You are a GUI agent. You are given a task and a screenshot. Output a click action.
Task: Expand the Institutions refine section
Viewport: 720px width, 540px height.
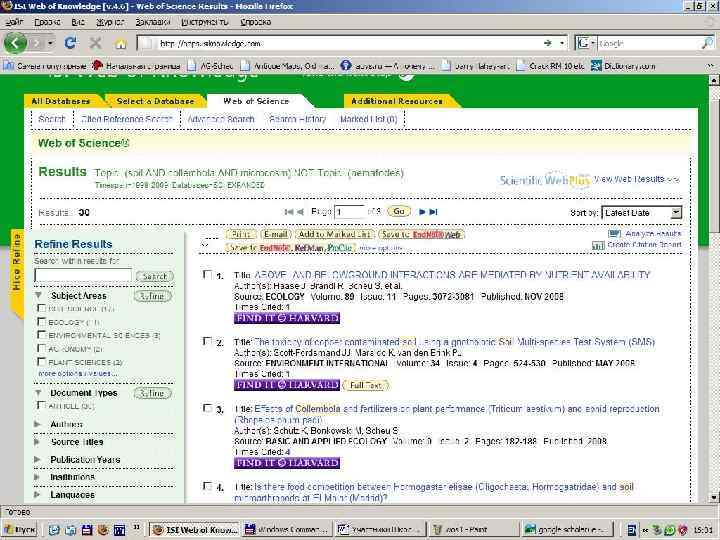click(38, 477)
